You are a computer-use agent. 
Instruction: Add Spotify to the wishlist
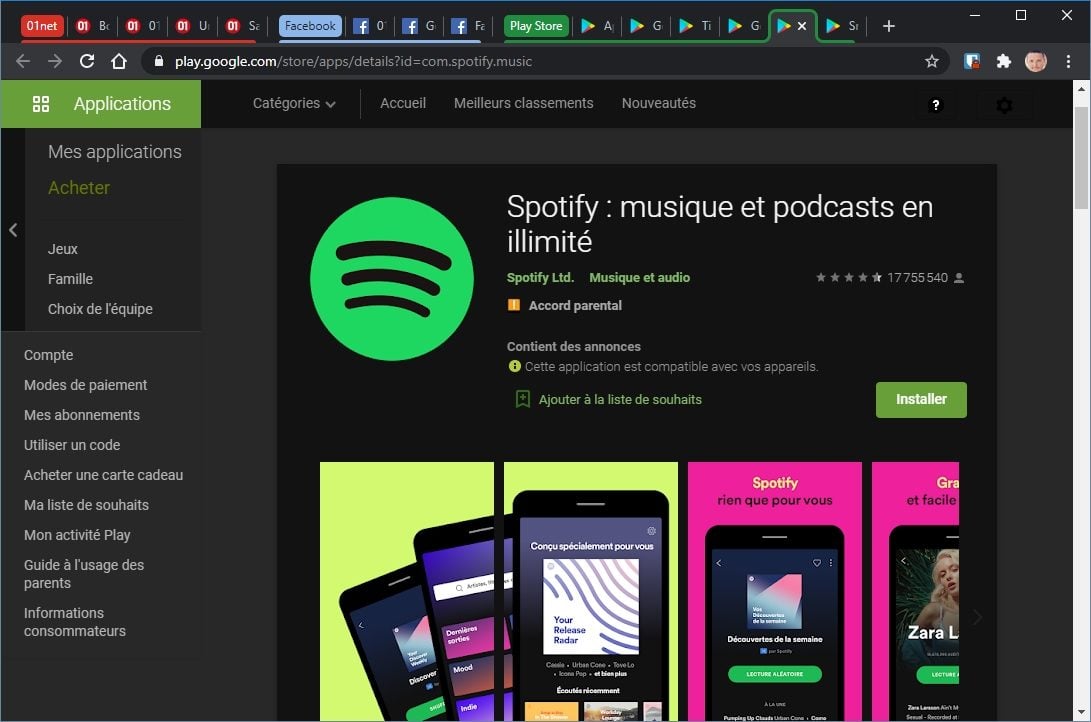pos(620,399)
